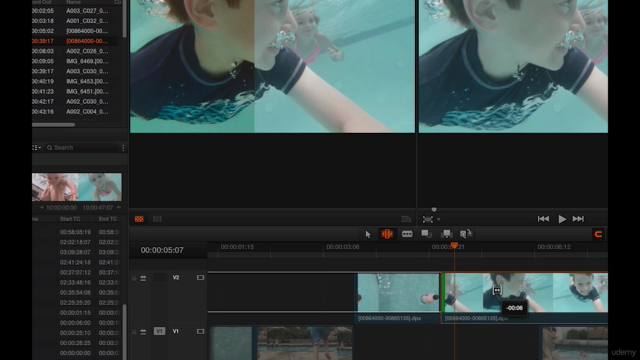Viewport: 640px width, 360px height.
Task: Click Start TC value 02:02:18:07
Action: coord(75,242)
